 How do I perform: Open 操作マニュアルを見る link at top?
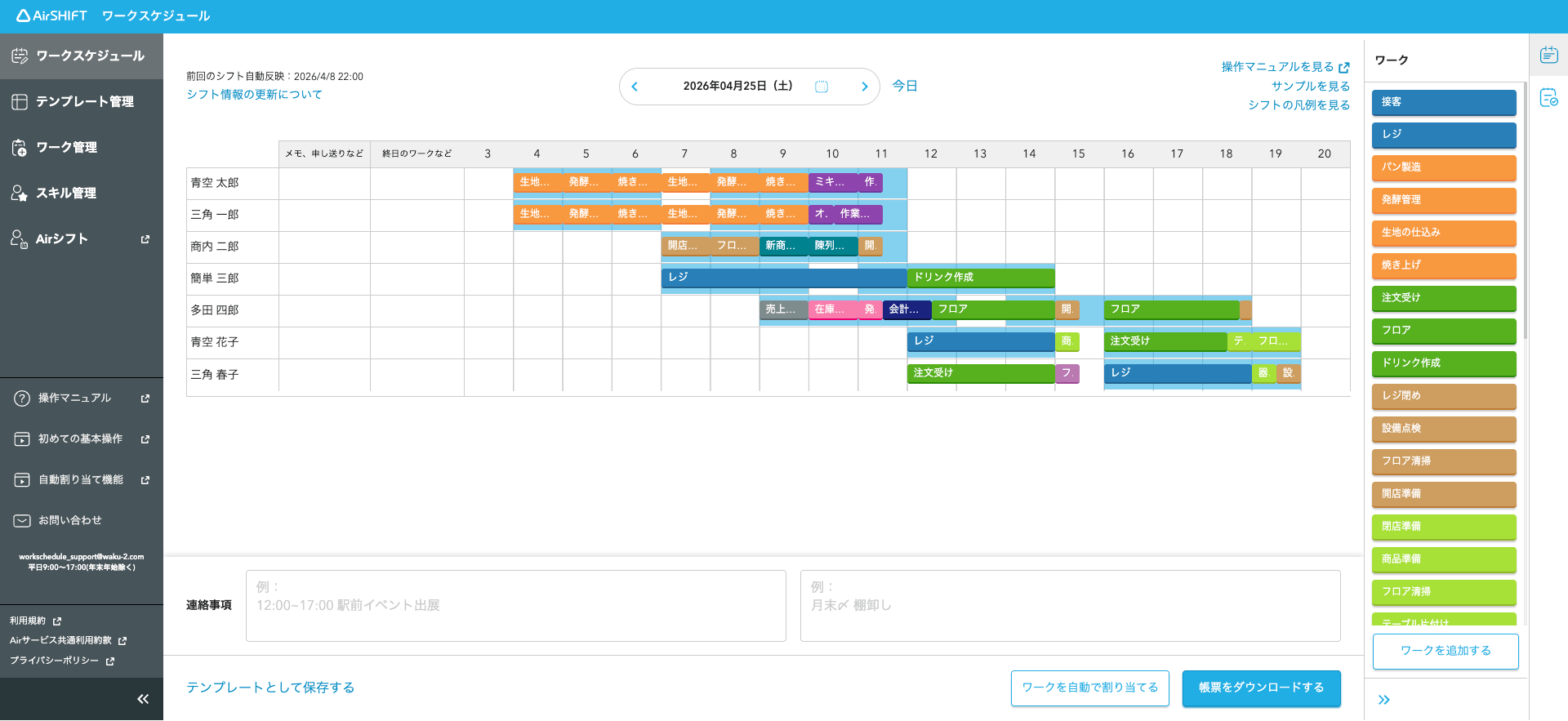click(1285, 67)
